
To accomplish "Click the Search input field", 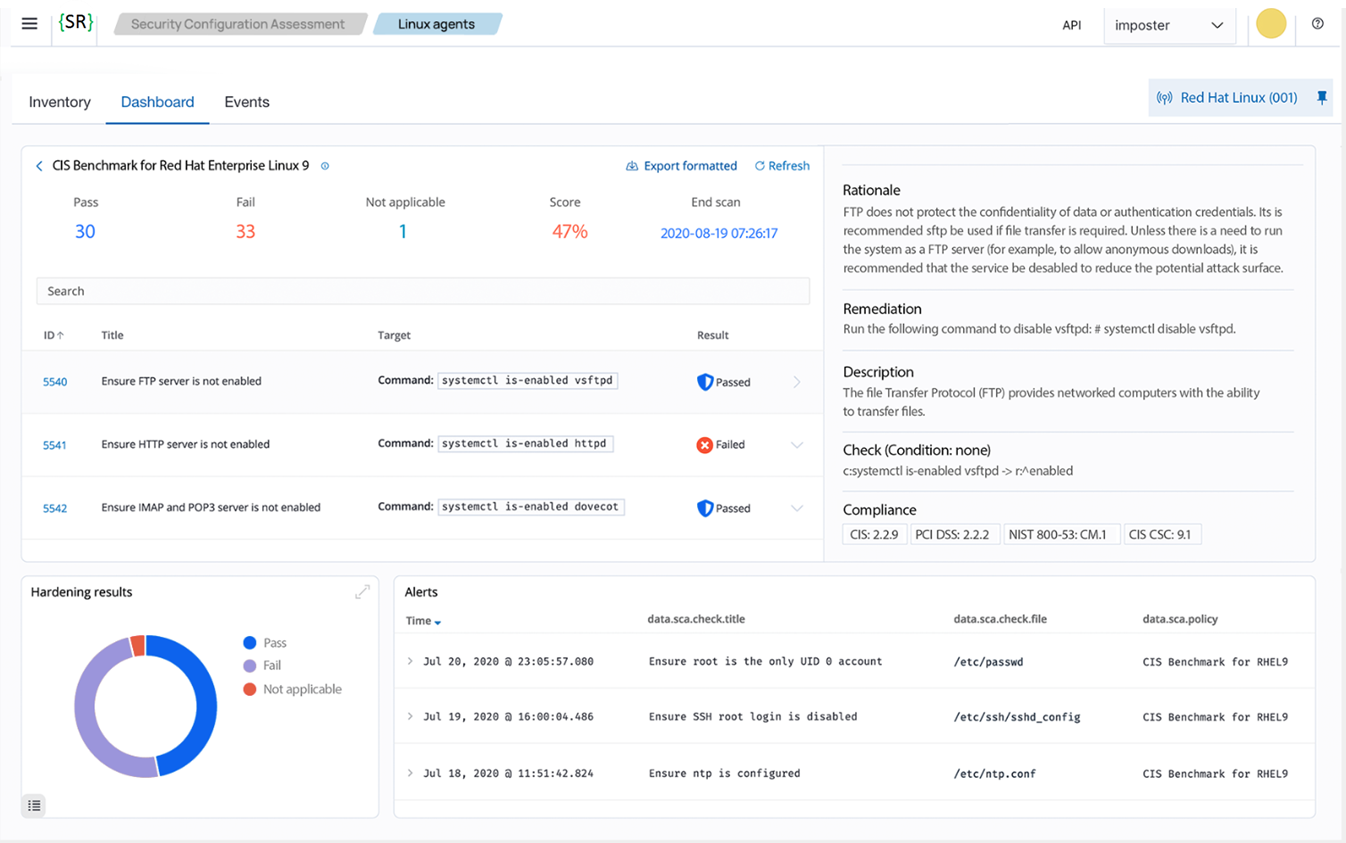I will click(x=422, y=291).
